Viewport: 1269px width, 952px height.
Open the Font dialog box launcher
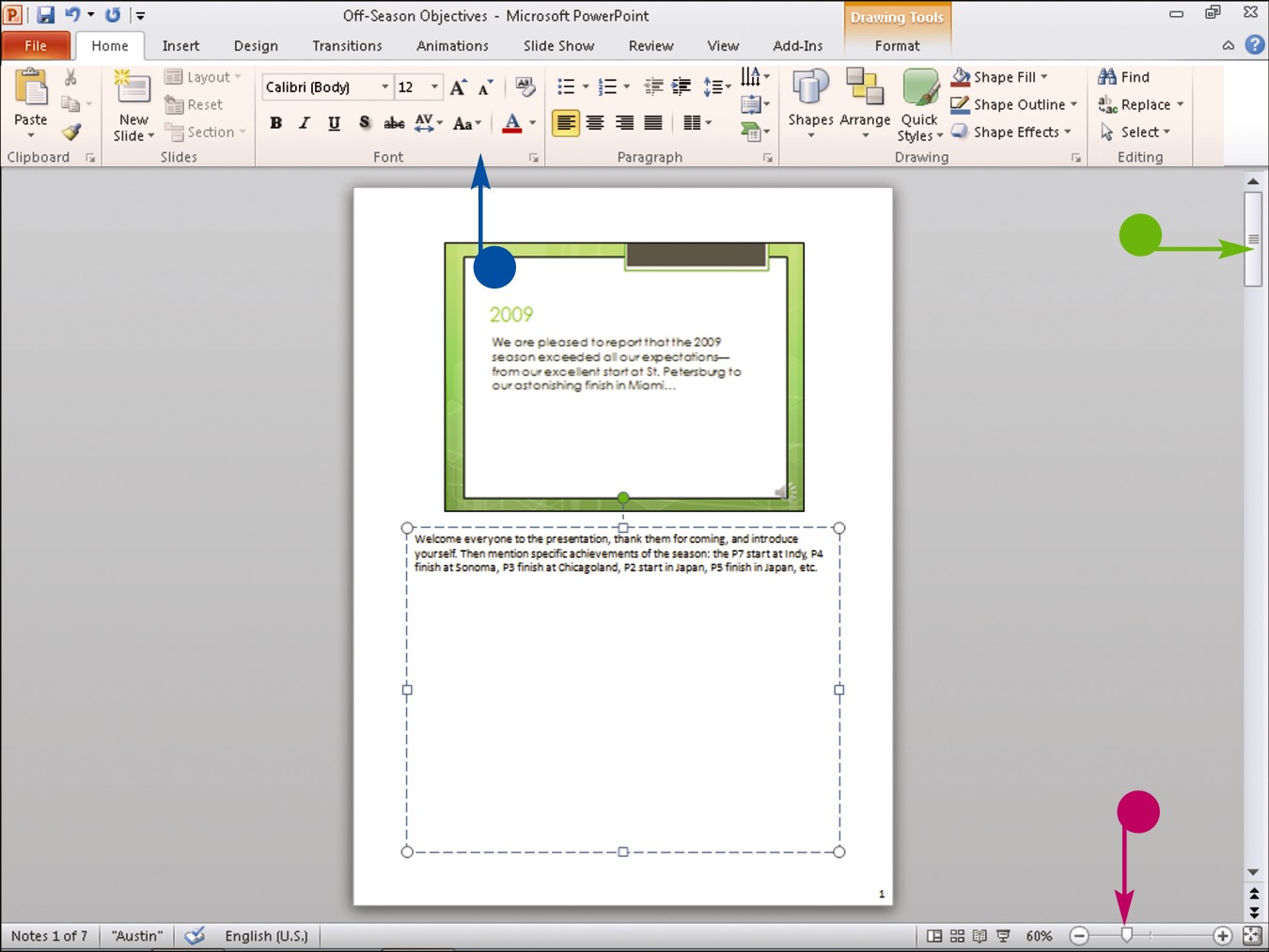tap(534, 159)
